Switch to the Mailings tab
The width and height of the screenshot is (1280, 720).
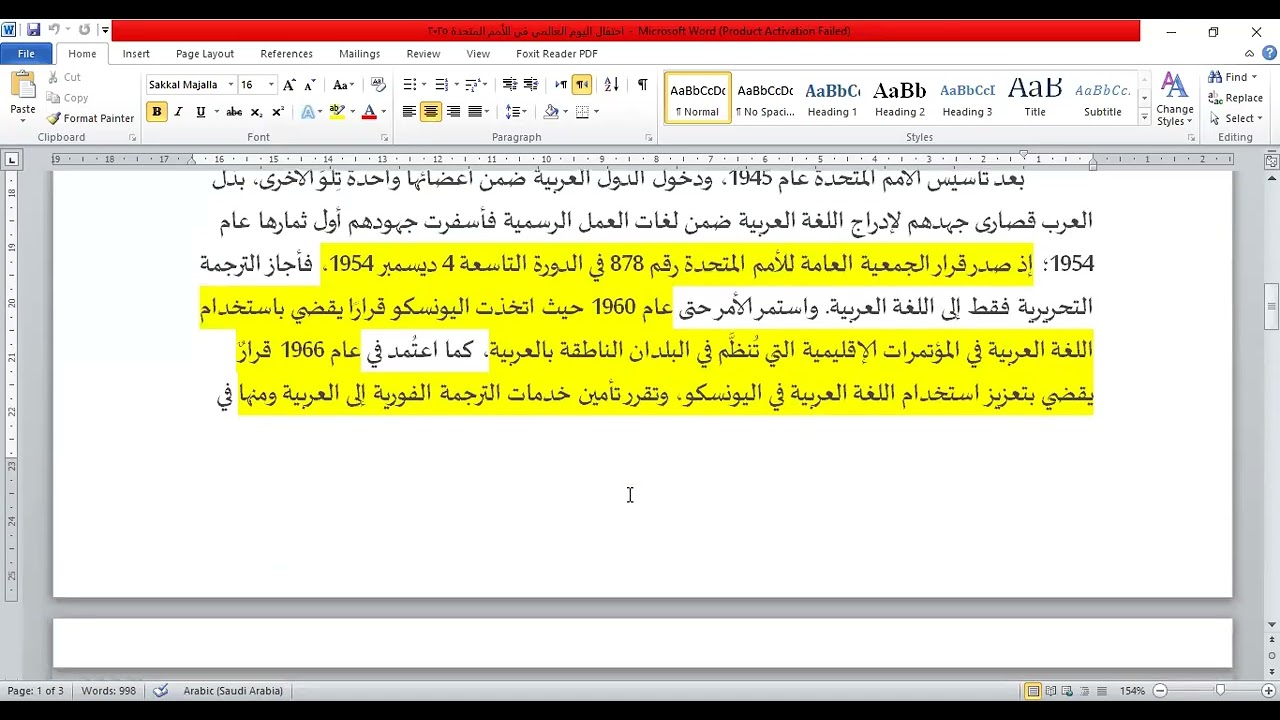click(x=359, y=54)
